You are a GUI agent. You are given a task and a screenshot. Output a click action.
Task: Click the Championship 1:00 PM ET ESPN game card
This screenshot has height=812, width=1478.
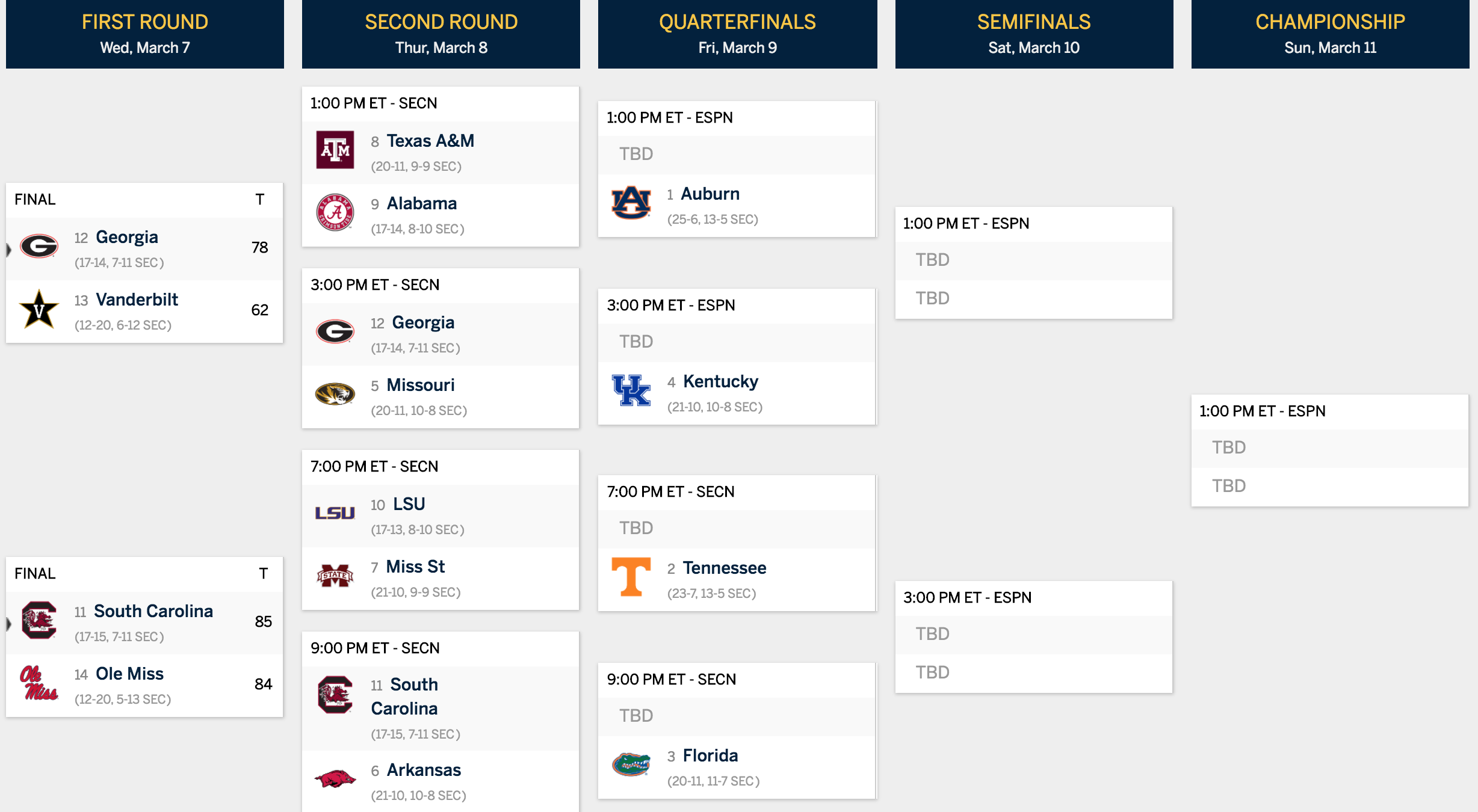[1330, 451]
